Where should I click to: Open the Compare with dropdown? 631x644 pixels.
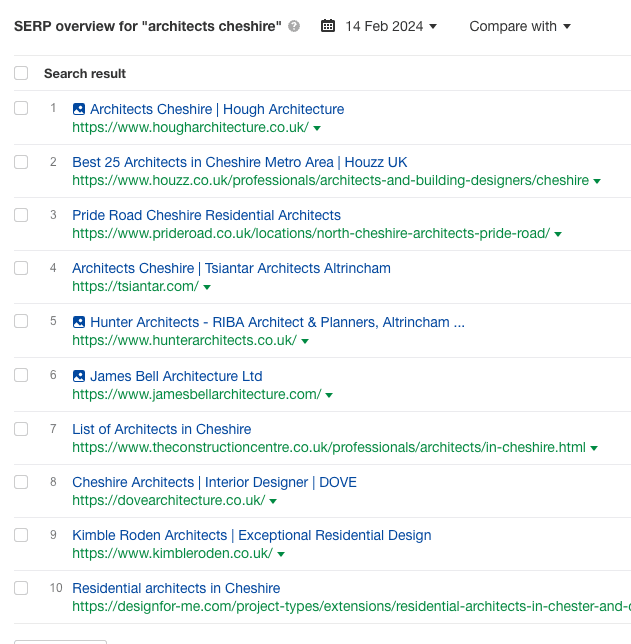pyautogui.click(x=520, y=26)
